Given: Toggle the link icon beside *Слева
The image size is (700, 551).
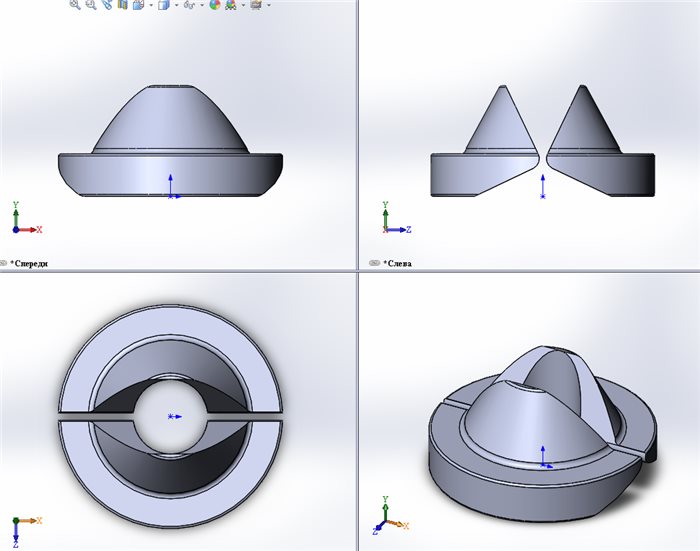Looking at the screenshot, I should coord(375,263).
